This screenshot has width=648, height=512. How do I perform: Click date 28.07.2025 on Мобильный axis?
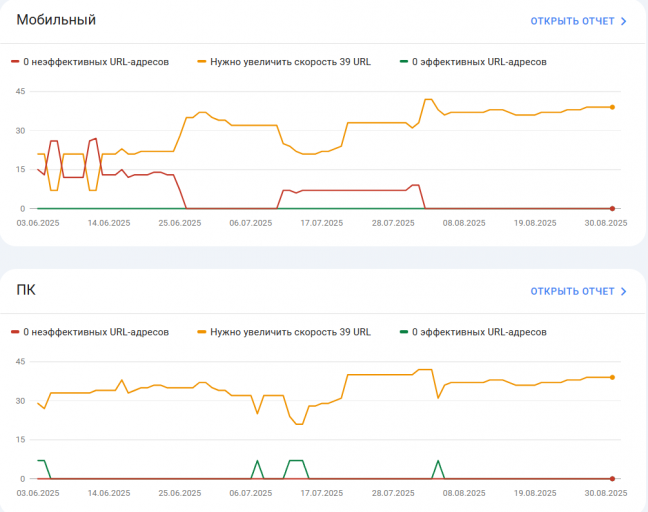coord(393,223)
